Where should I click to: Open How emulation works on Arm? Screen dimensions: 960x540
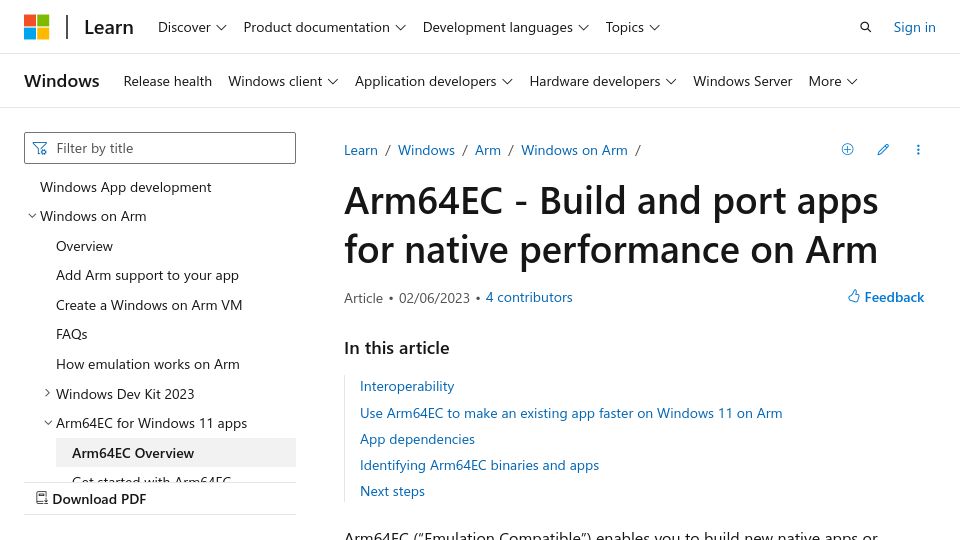point(148,364)
